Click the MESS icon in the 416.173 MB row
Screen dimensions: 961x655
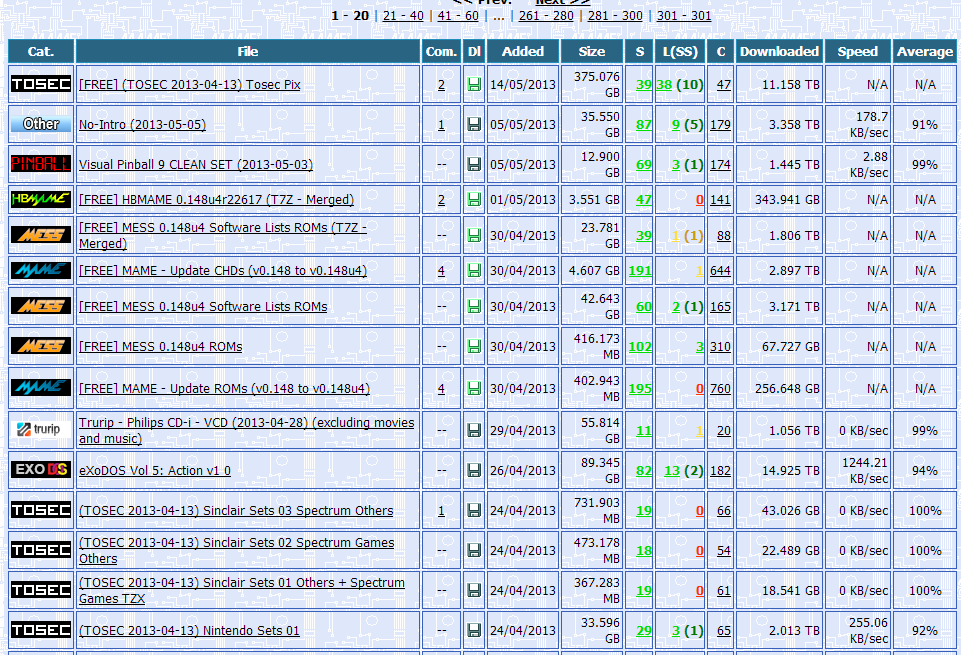[41, 346]
